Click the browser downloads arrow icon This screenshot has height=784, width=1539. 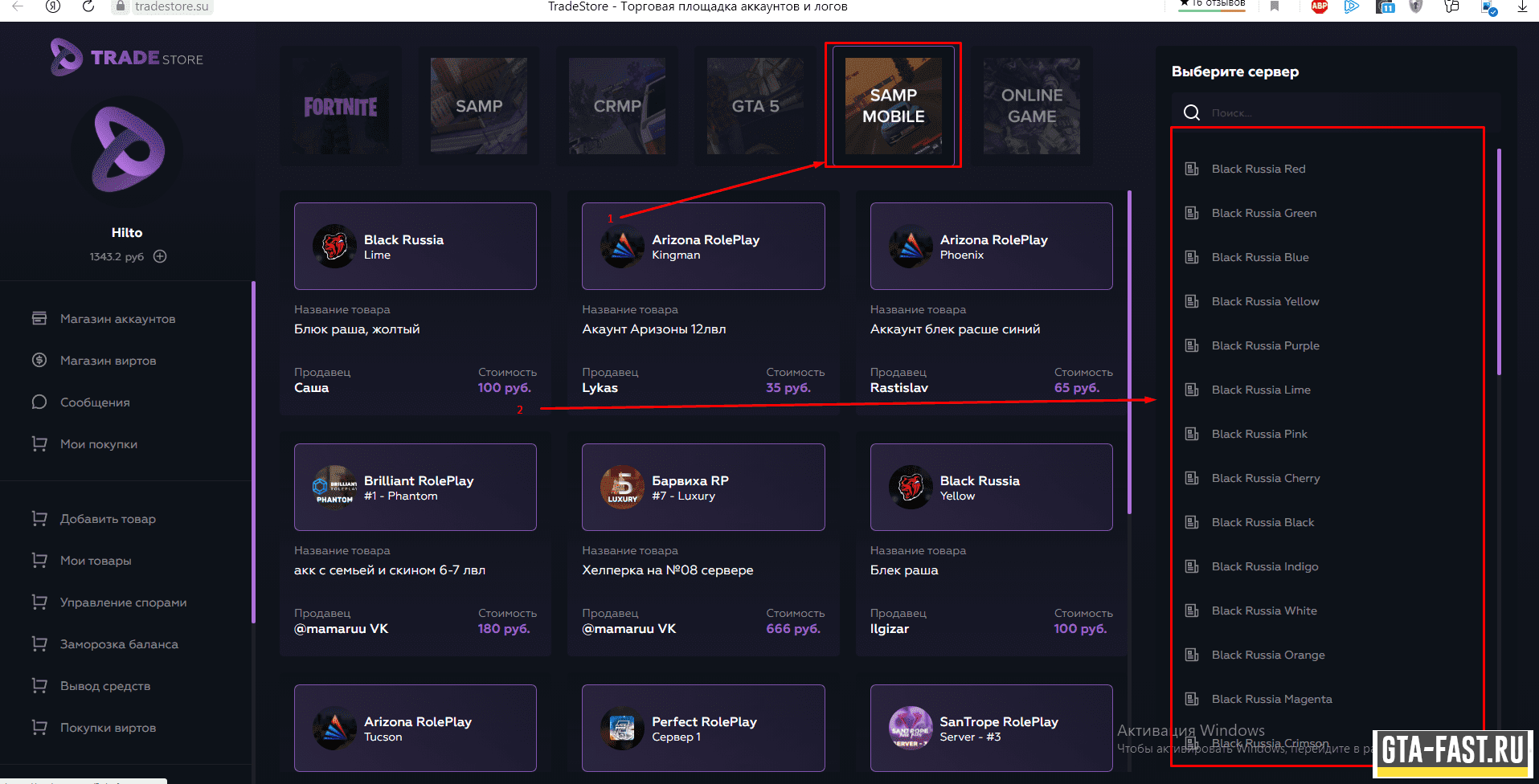tap(1522, 6)
